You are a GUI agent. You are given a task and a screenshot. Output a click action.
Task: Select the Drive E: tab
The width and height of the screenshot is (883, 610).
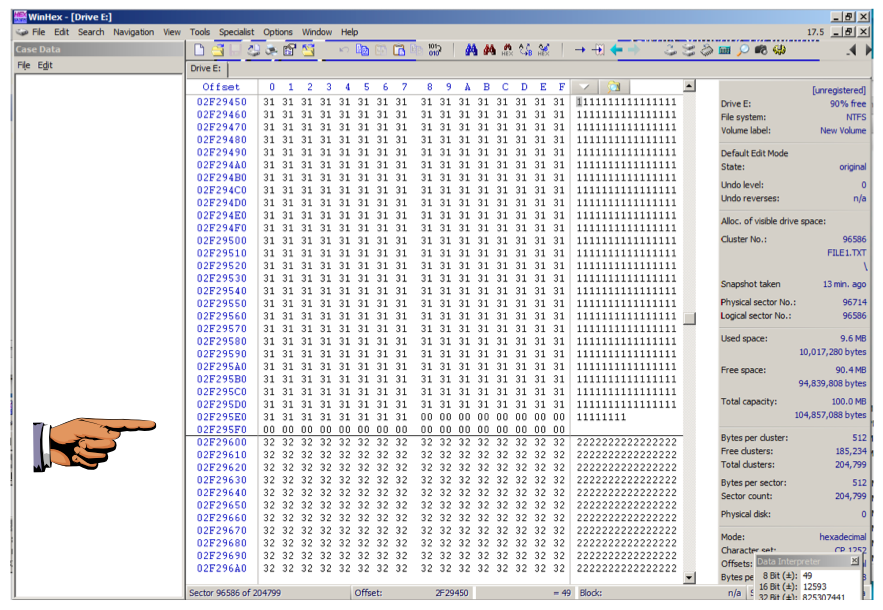[207, 68]
